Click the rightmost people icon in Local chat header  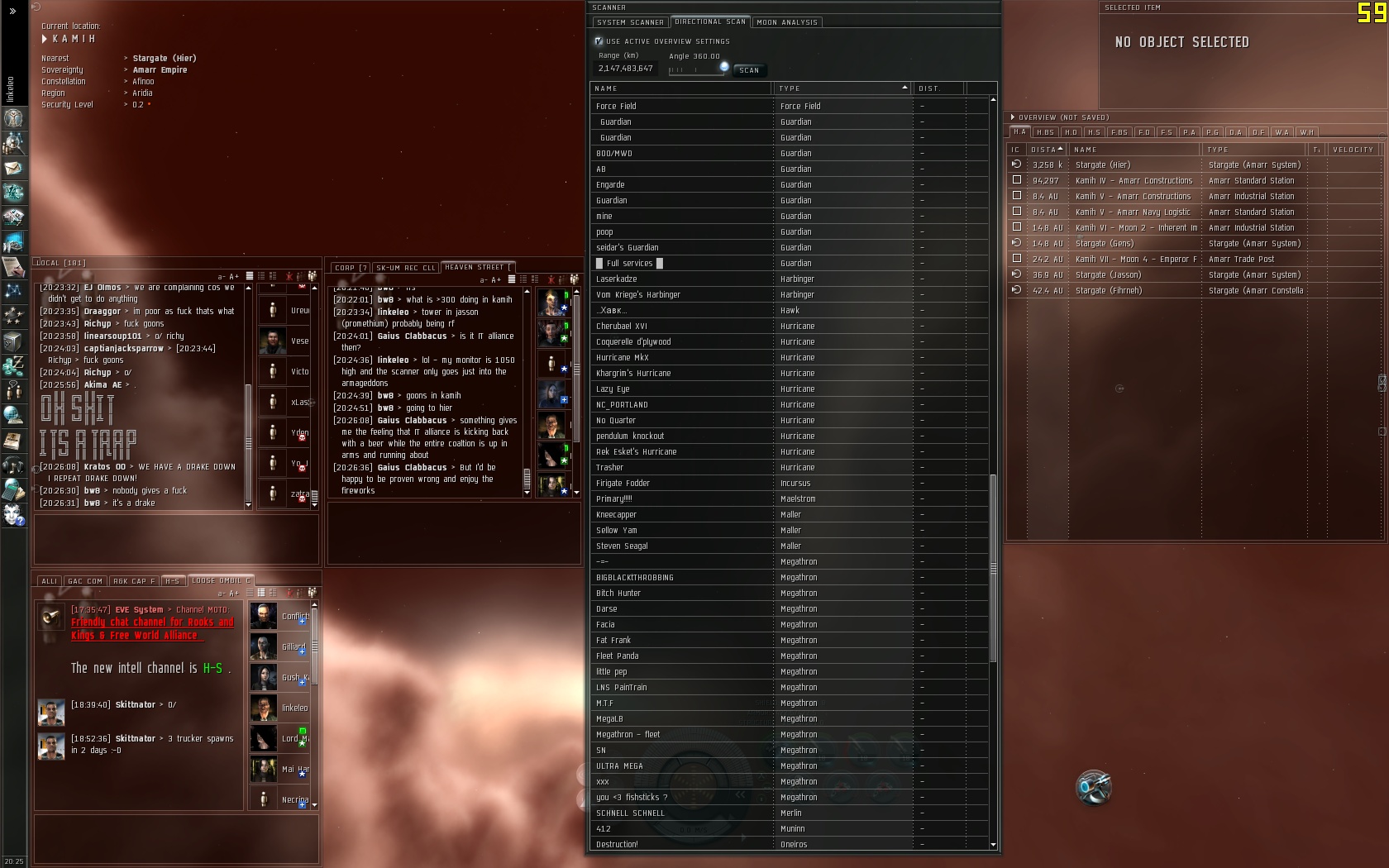tap(312, 276)
